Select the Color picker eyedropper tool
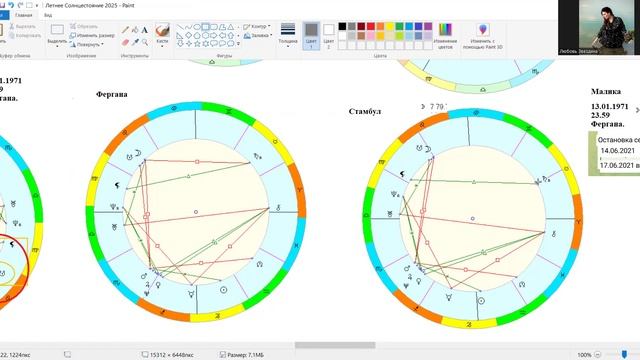The width and height of the screenshot is (640, 360). pos(135,42)
